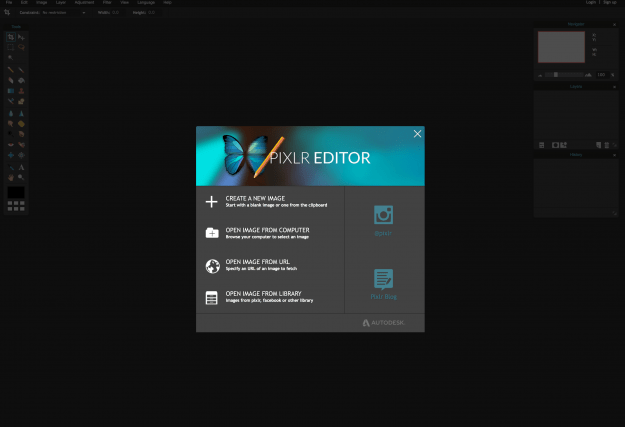This screenshot has height=427, width=625.
Task: Open the Help menu
Action: 167,2
